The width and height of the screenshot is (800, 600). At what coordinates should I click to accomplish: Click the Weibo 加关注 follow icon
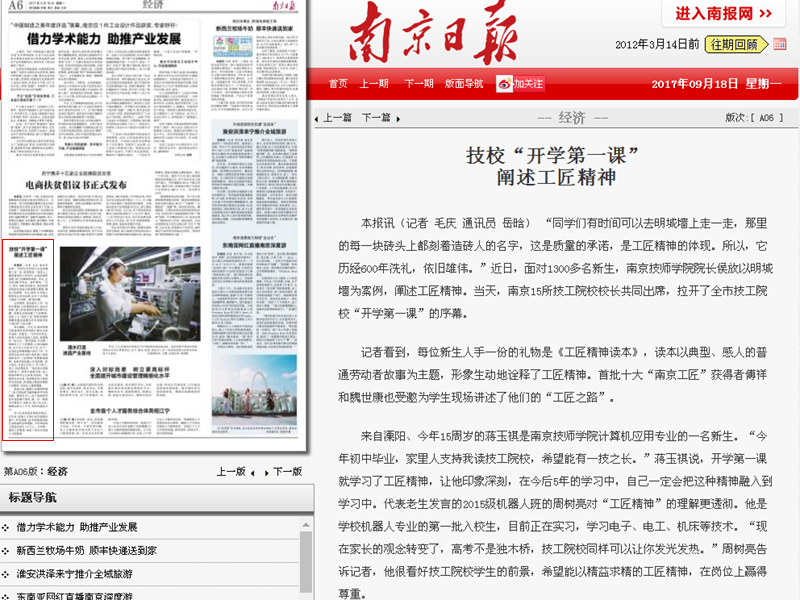coord(520,84)
